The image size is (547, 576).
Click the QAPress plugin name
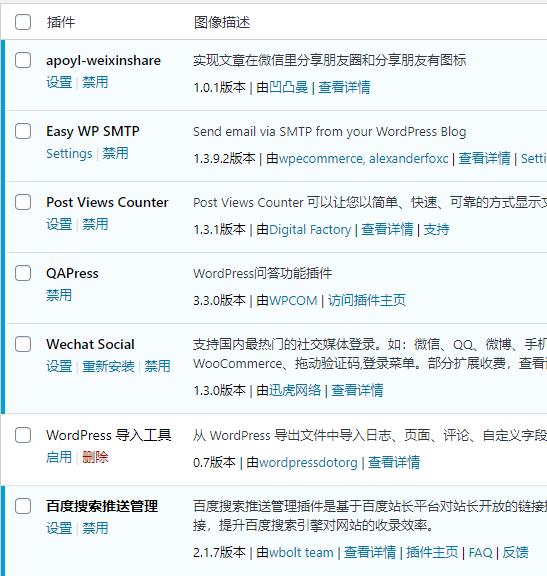72,273
